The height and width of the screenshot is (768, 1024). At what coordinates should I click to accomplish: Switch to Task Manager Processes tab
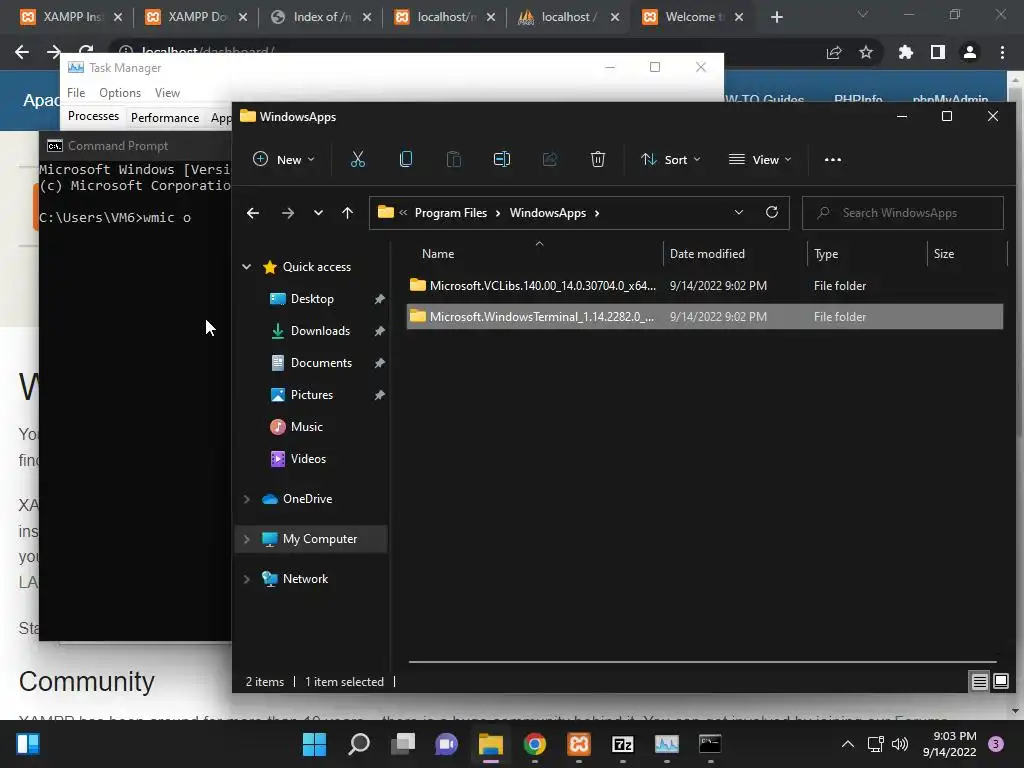click(x=93, y=116)
